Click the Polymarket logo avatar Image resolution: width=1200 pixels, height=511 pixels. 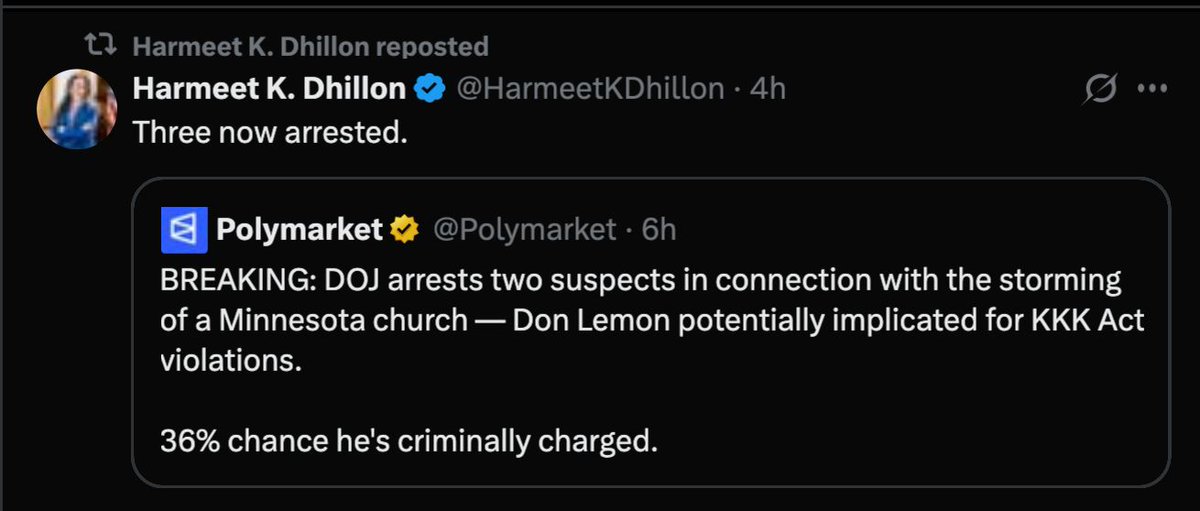(x=183, y=230)
